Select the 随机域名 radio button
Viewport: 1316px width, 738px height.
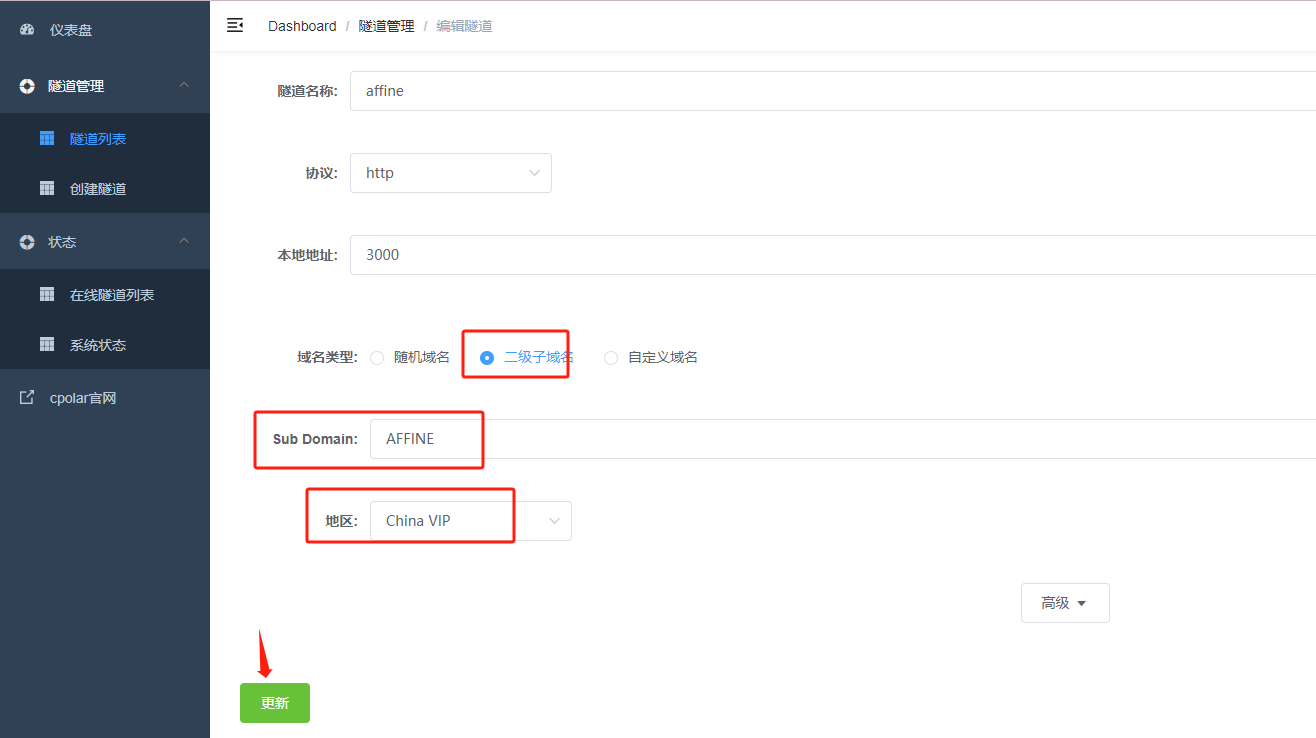pos(377,358)
